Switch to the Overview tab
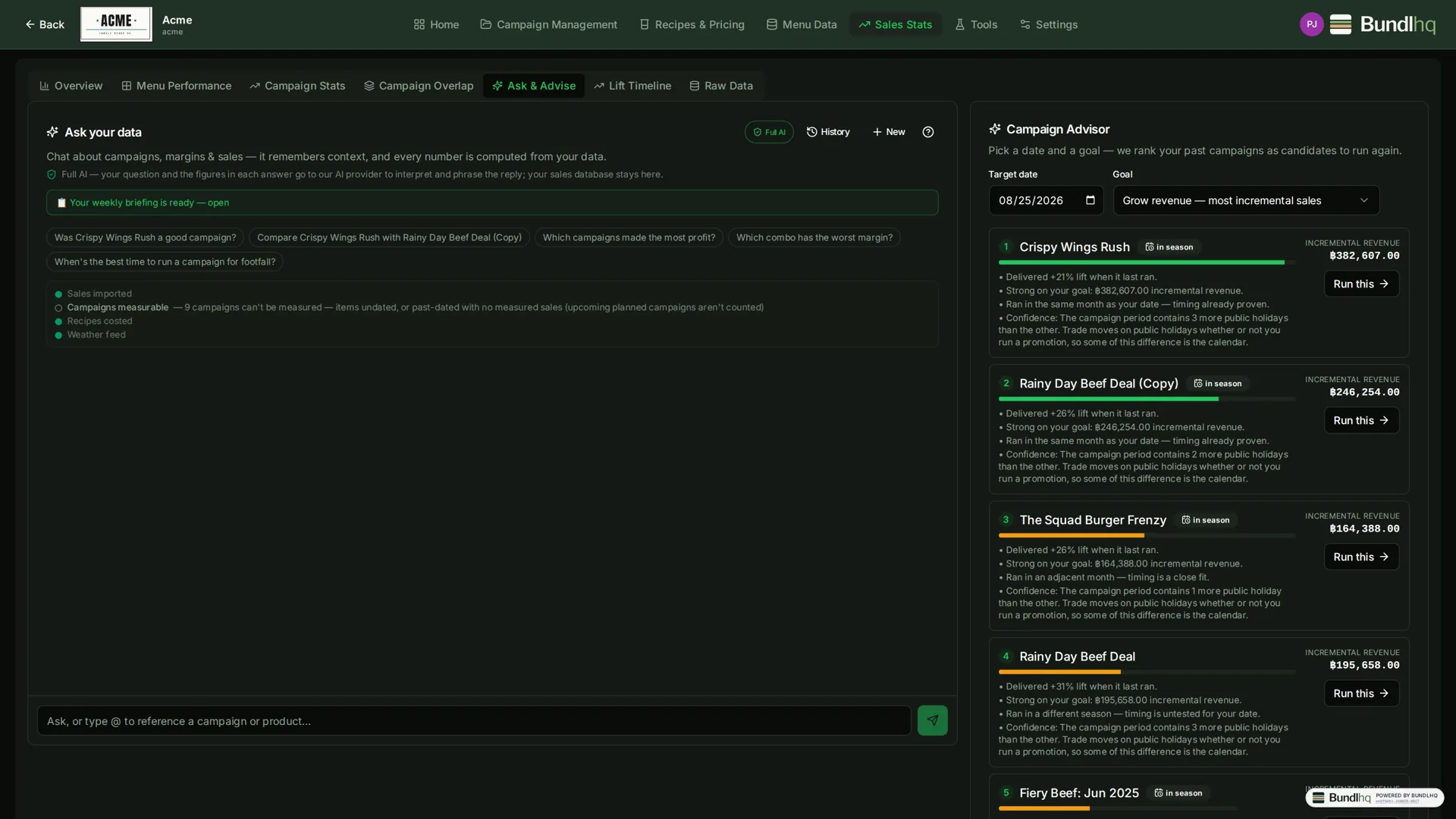The width and height of the screenshot is (1456, 819). 71,86
